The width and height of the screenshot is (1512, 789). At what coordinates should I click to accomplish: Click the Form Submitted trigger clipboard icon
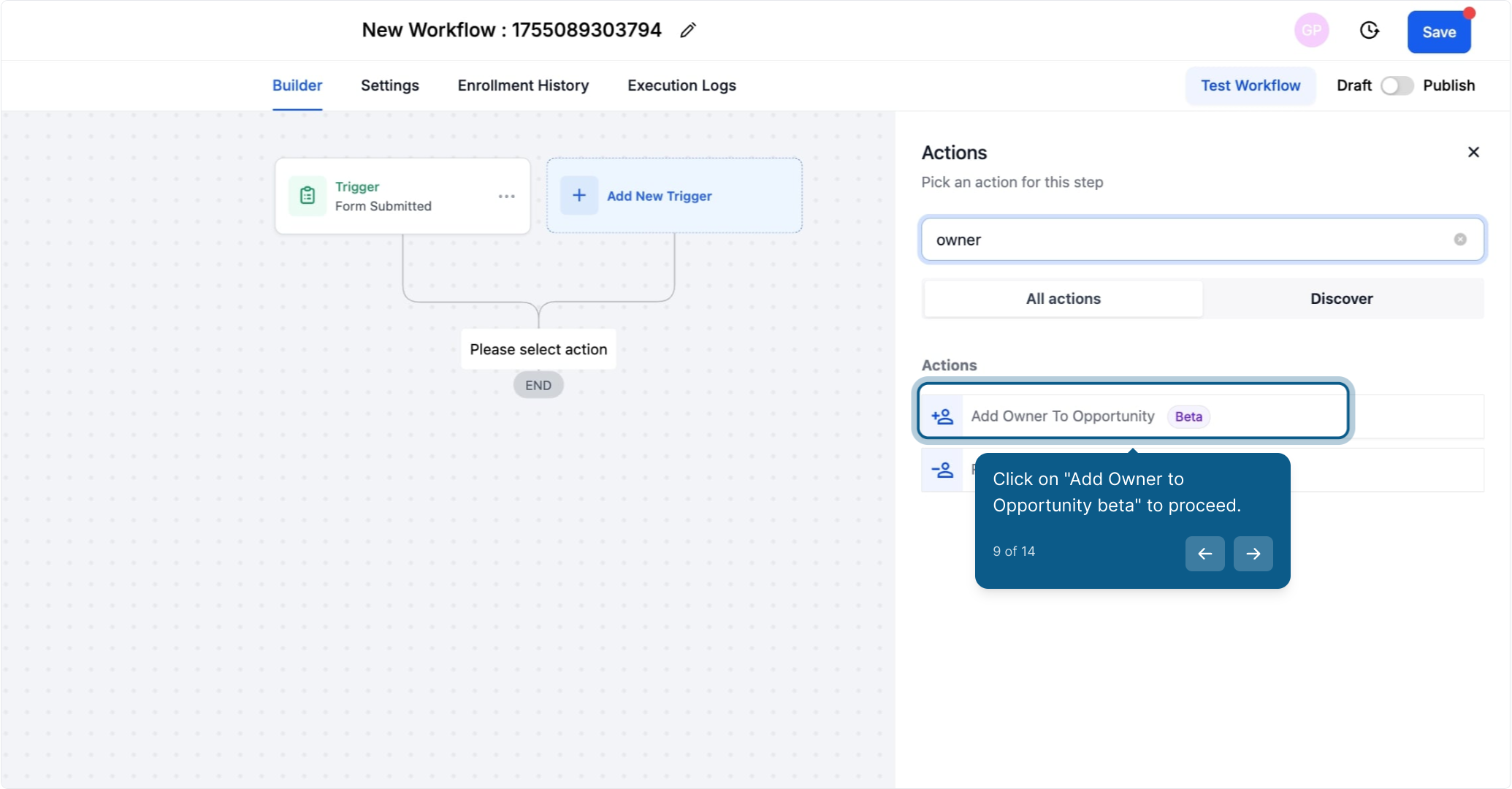pyautogui.click(x=308, y=196)
